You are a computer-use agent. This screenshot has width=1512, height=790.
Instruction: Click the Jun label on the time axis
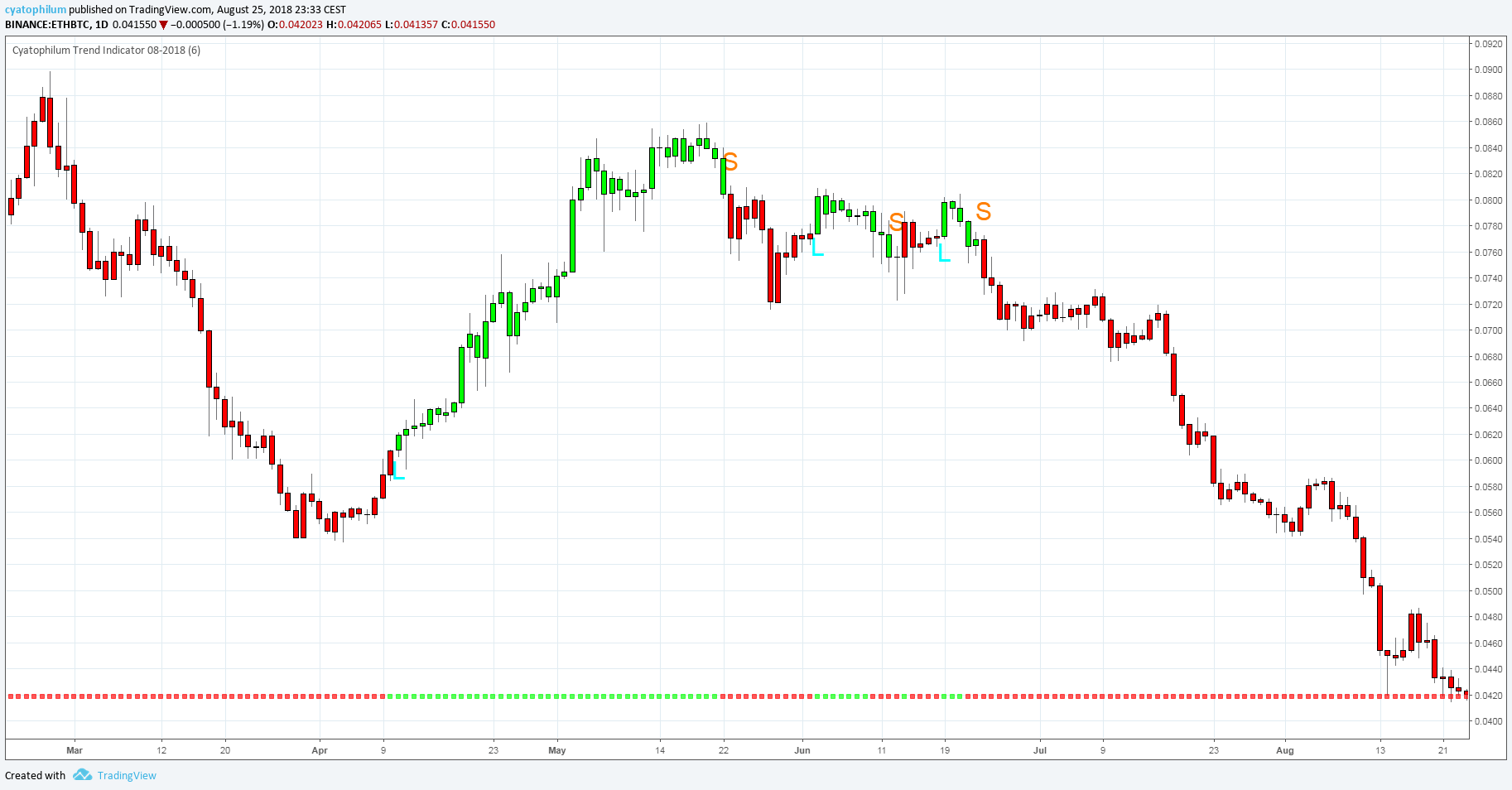tap(802, 750)
